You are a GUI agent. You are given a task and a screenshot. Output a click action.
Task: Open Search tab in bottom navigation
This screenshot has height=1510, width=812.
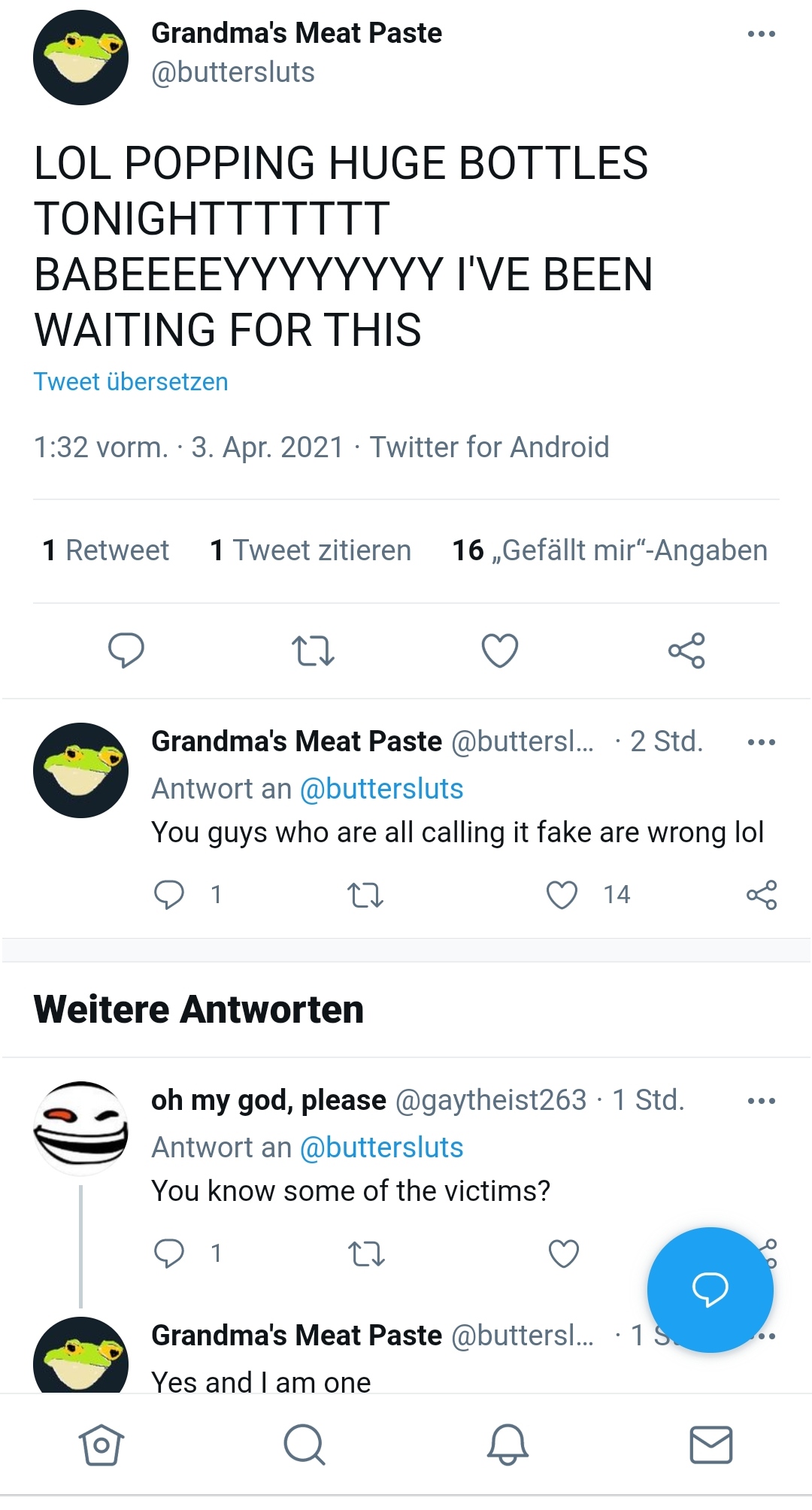pyautogui.click(x=304, y=1445)
